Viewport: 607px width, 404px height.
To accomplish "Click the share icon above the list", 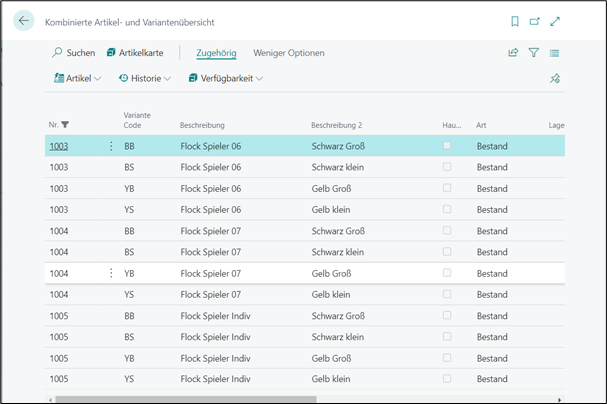I will pyautogui.click(x=513, y=53).
